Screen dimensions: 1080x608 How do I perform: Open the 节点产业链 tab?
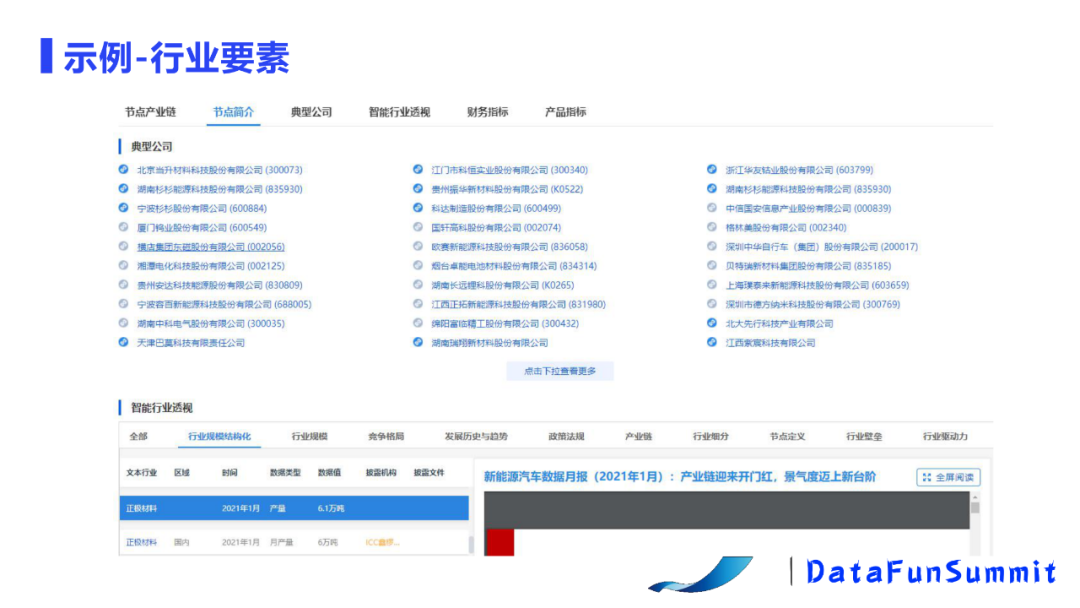pyautogui.click(x=150, y=112)
